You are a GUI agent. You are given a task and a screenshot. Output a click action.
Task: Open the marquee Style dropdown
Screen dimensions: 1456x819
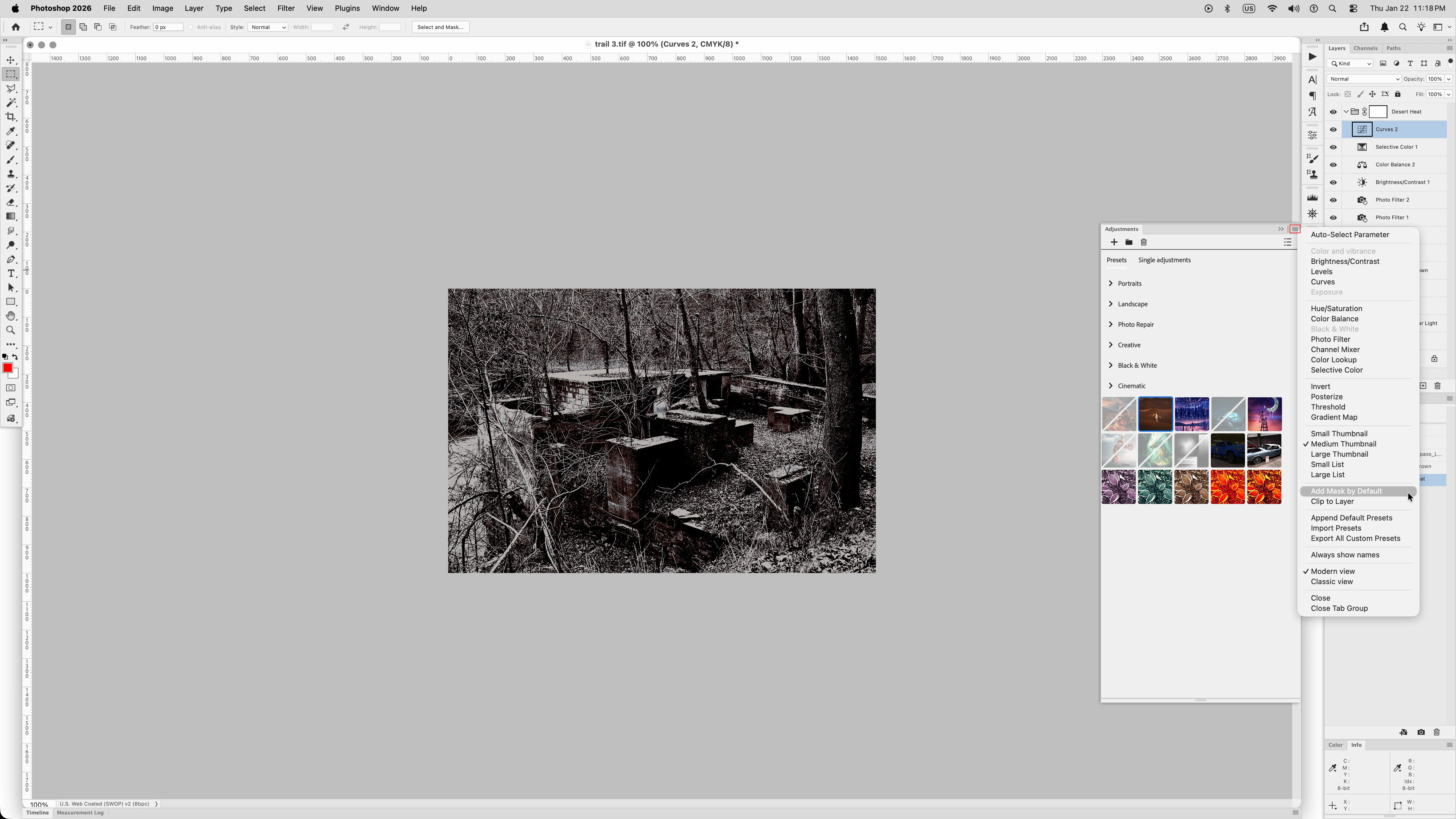click(x=267, y=27)
